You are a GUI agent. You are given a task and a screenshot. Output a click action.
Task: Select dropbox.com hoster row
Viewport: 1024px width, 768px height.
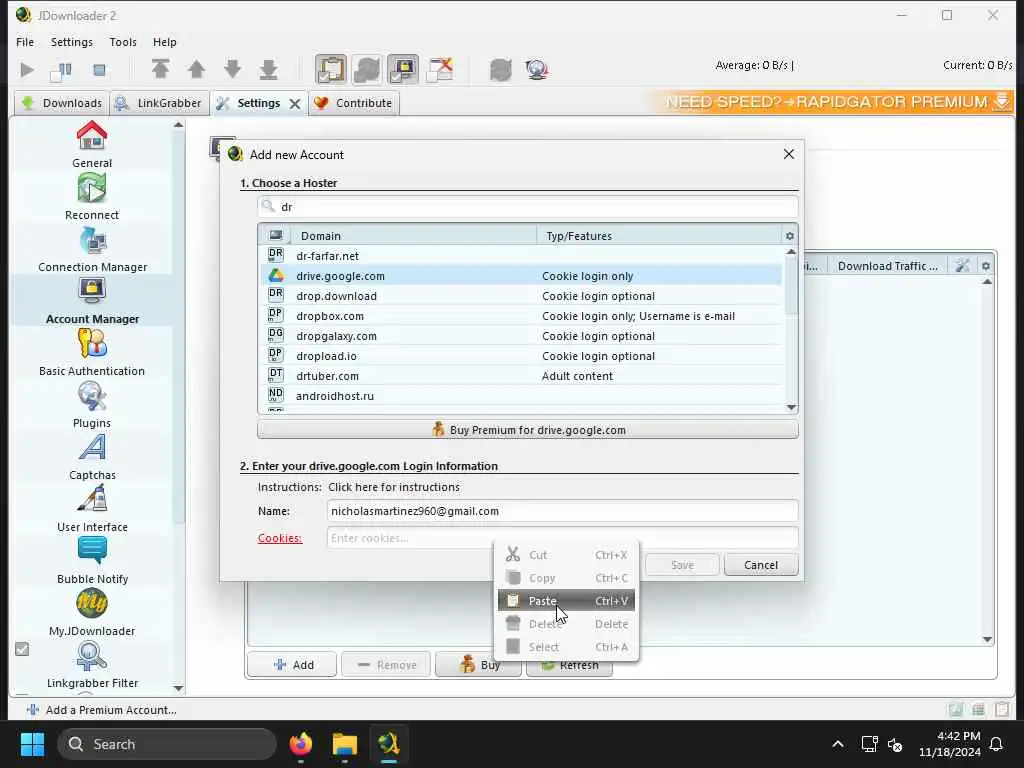tap(521, 316)
